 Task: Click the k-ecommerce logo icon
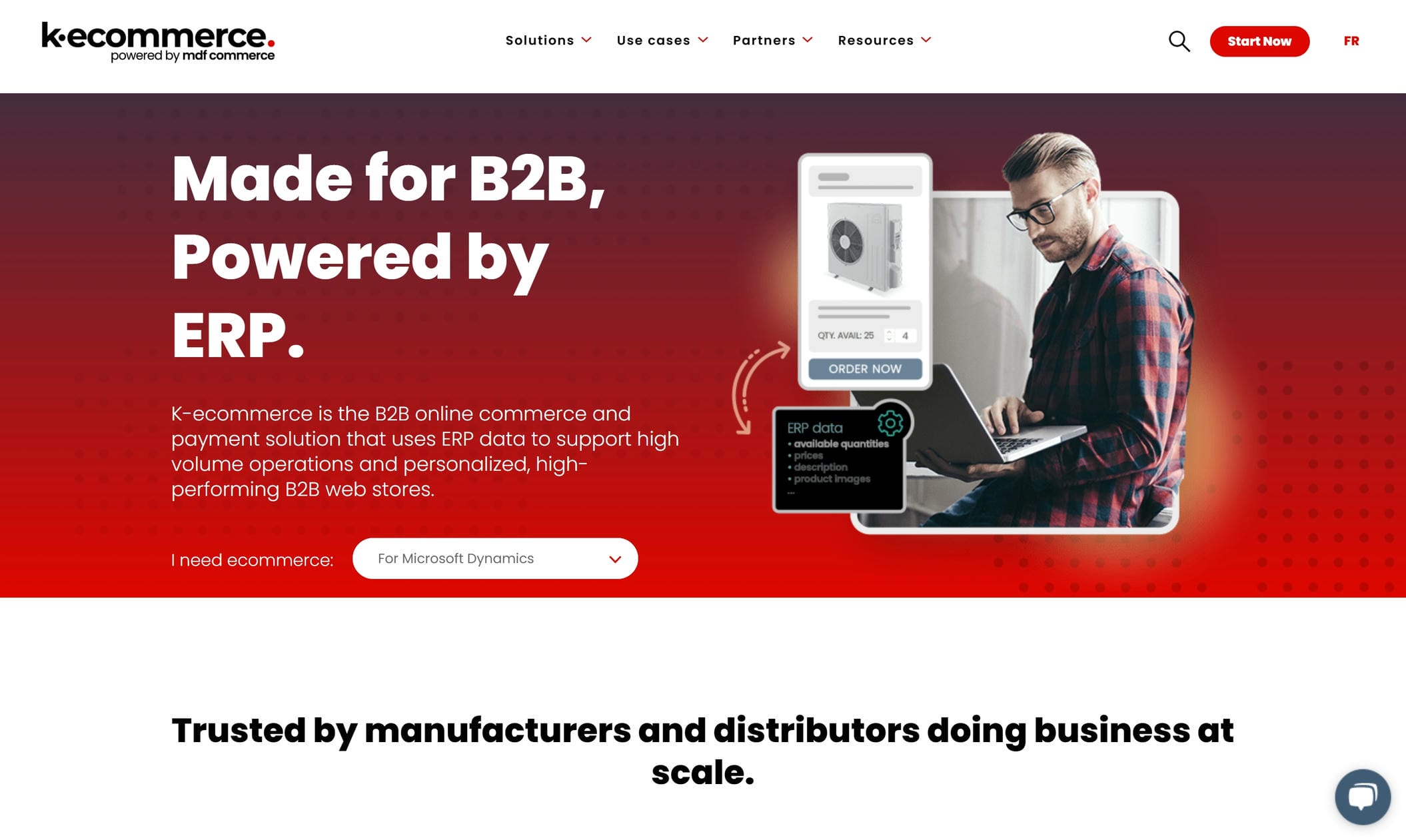[x=159, y=40]
